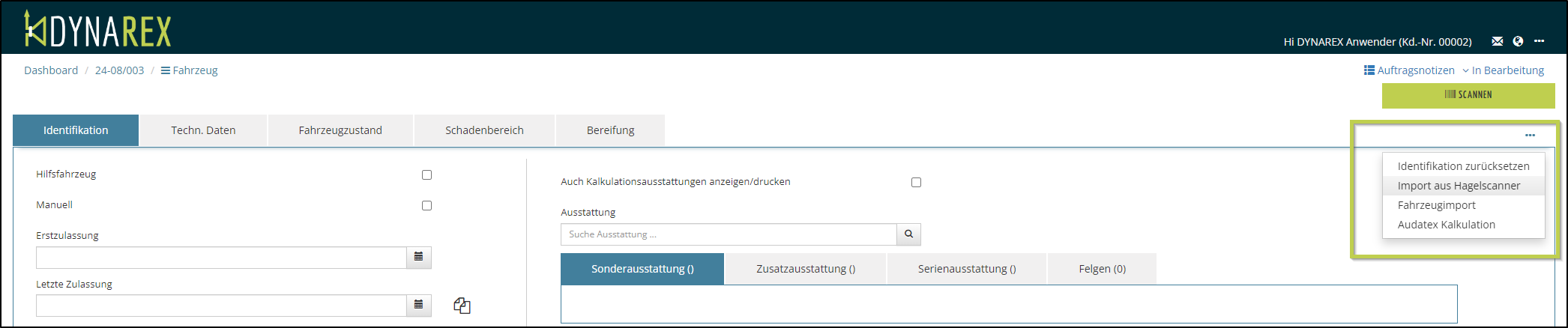
Task: Click the DYNAREX logo
Action: coord(98,30)
